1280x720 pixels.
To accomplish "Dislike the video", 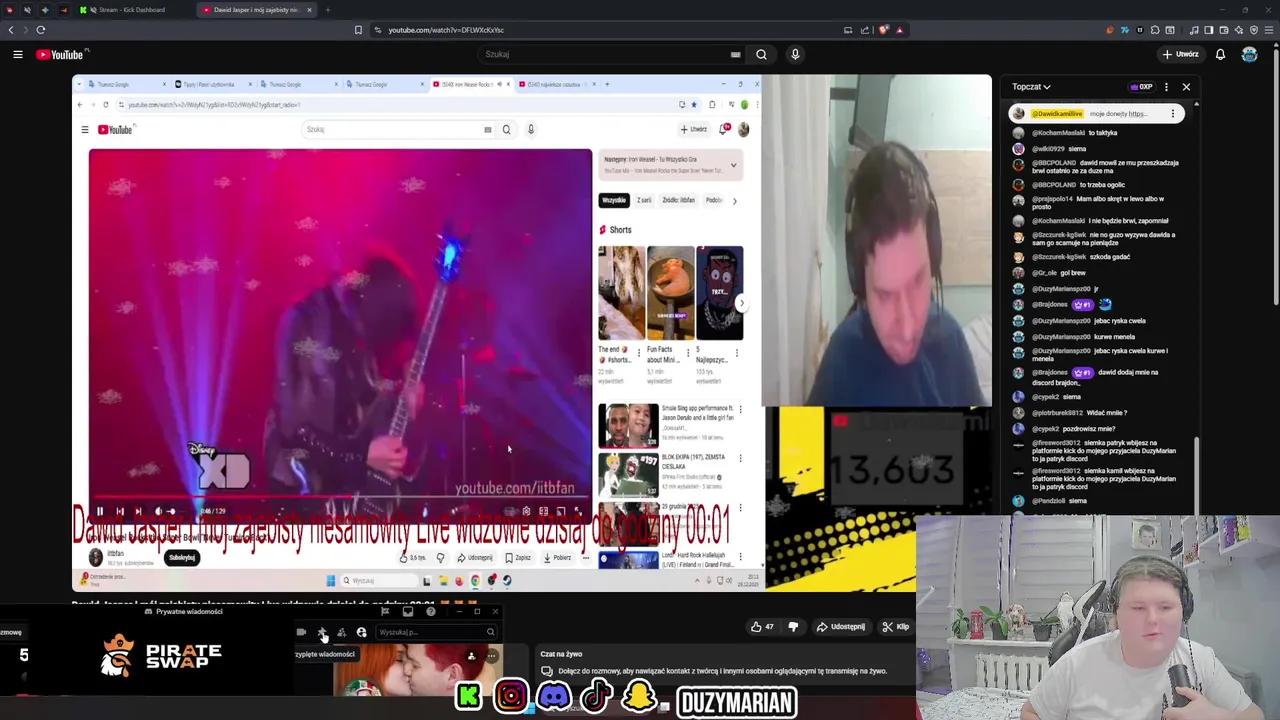I will 793,627.
